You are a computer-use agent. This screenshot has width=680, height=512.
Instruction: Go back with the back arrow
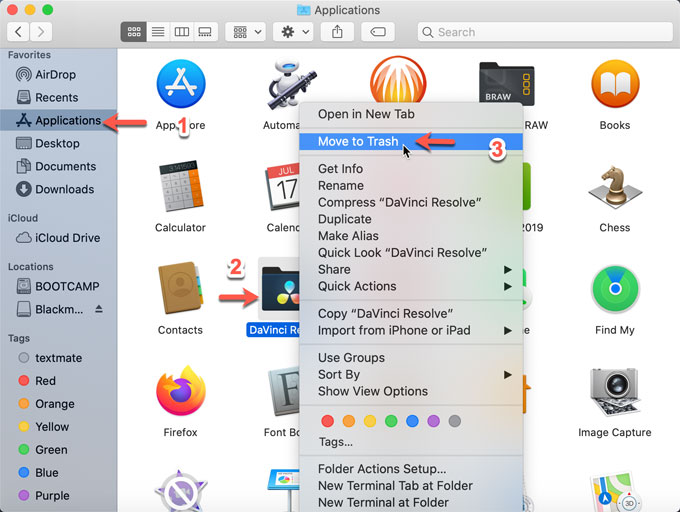click(x=18, y=32)
